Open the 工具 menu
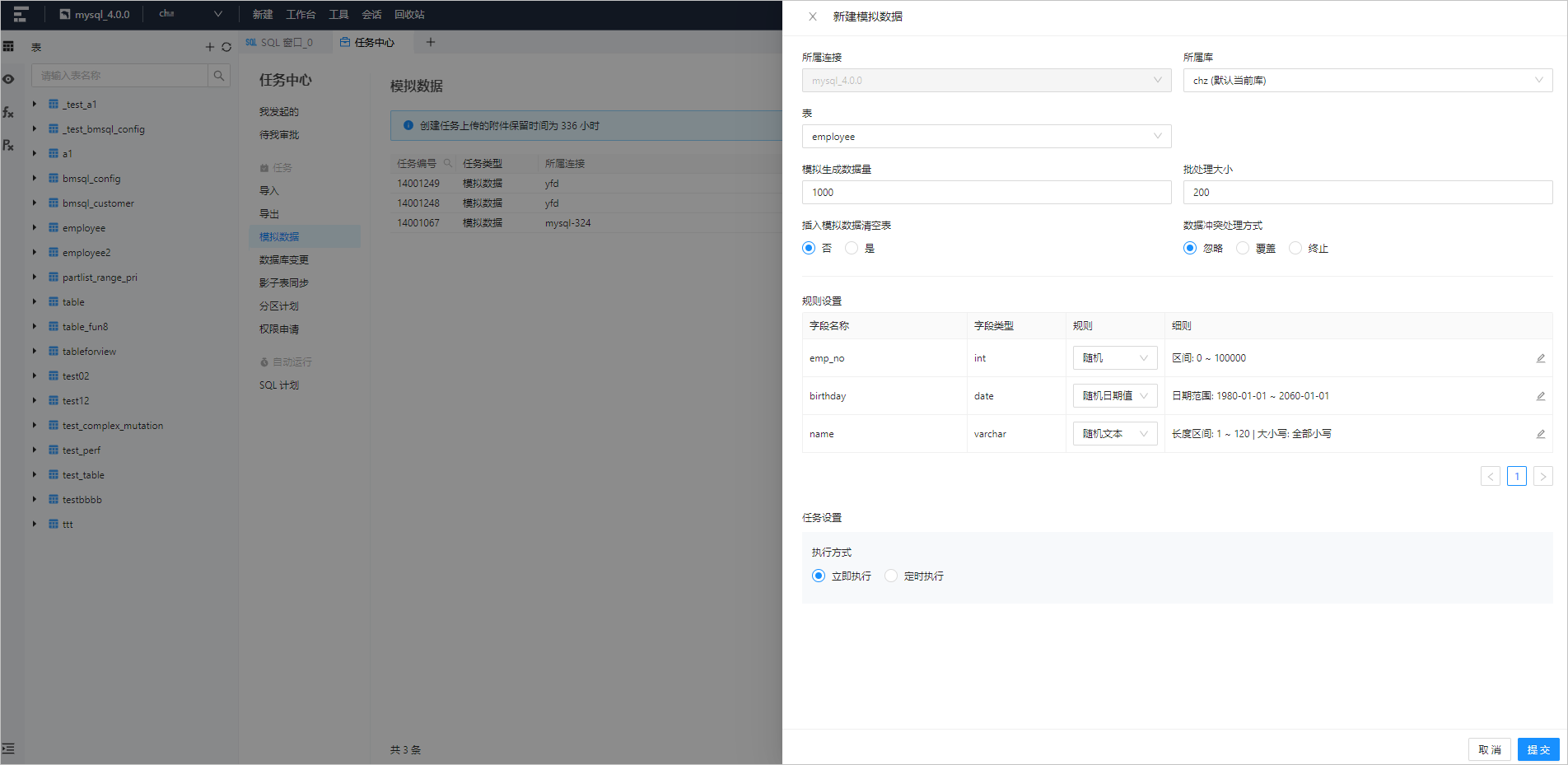1568x765 pixels. coord(338,15)
